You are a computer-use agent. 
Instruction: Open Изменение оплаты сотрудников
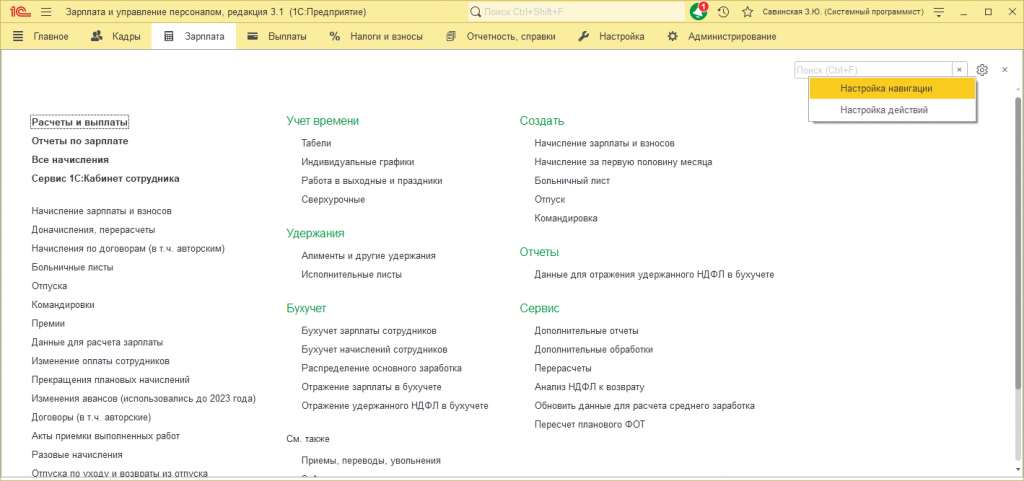101,361
